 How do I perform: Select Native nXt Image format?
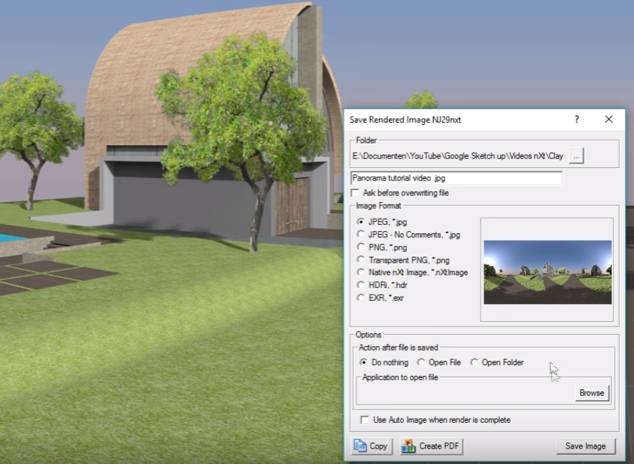pos(360,271)
